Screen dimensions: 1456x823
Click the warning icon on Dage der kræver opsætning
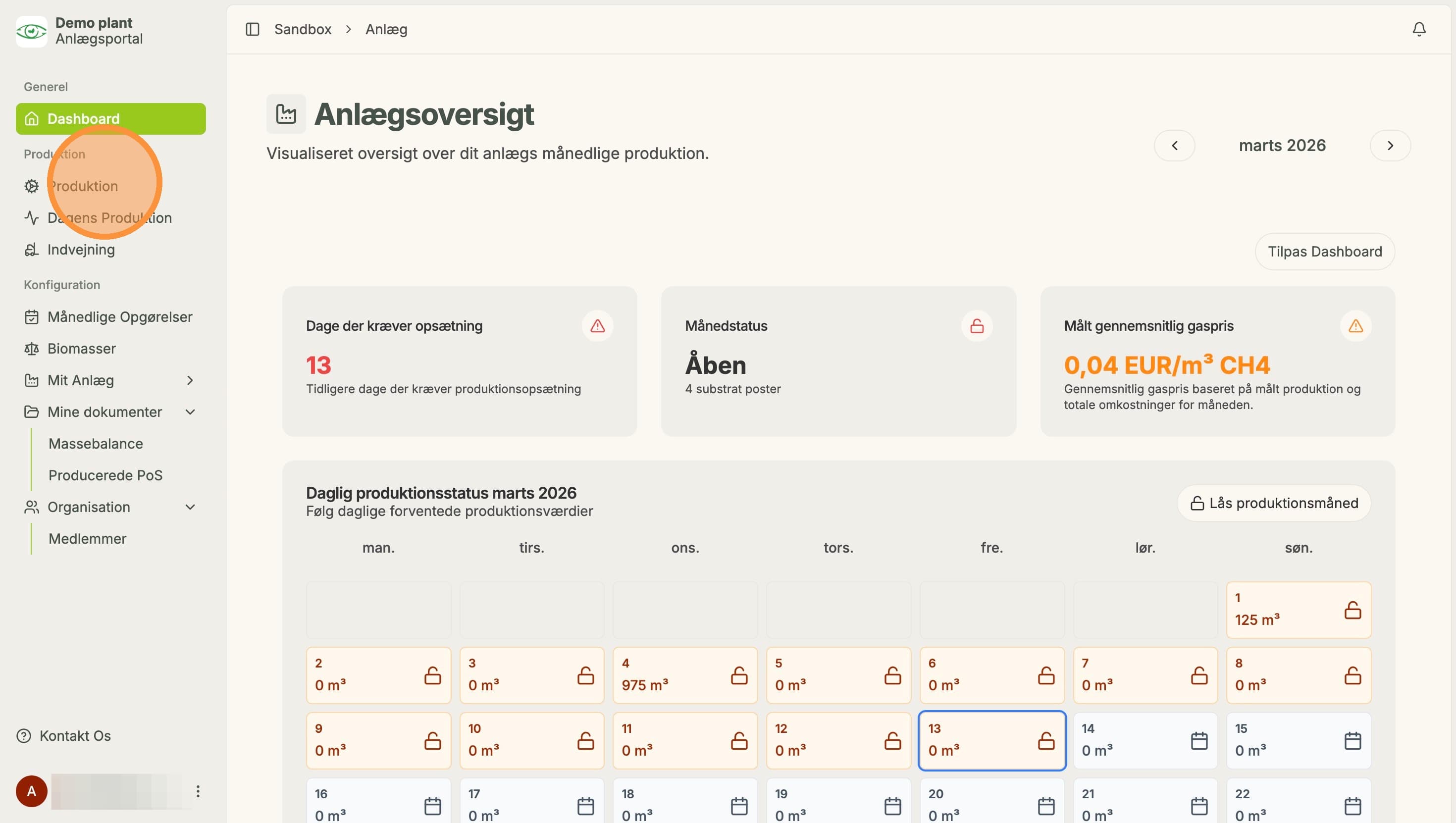(x=597, y=325)
